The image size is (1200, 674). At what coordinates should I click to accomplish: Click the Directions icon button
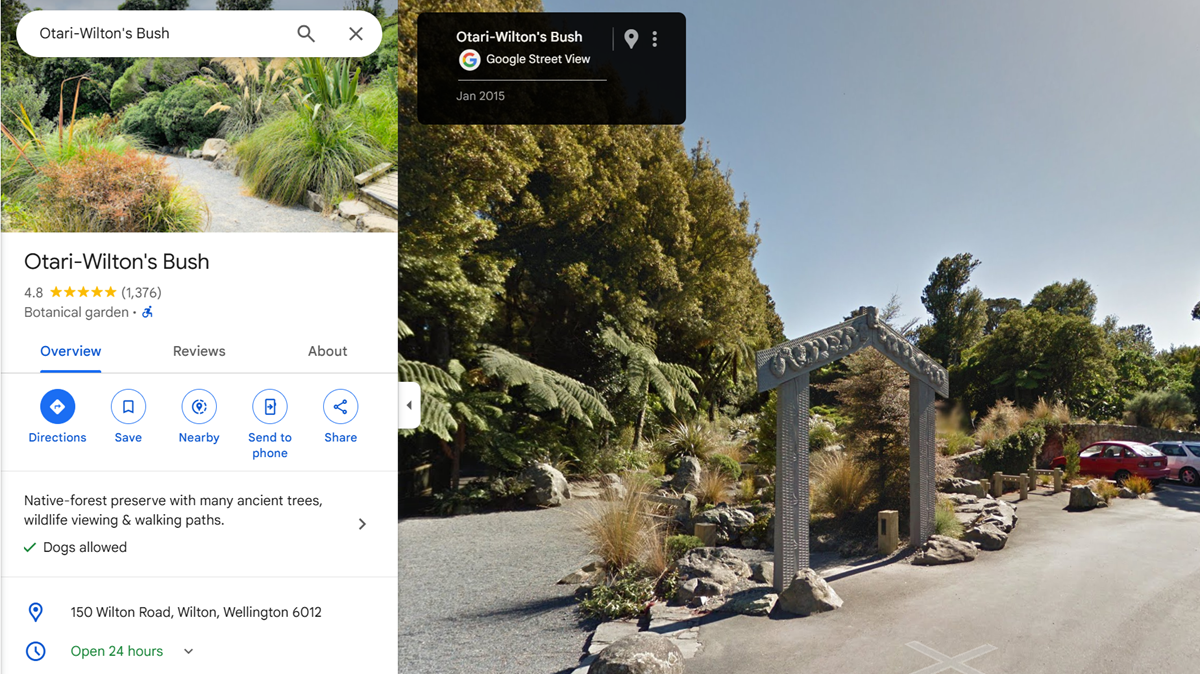tap(57, 407)
